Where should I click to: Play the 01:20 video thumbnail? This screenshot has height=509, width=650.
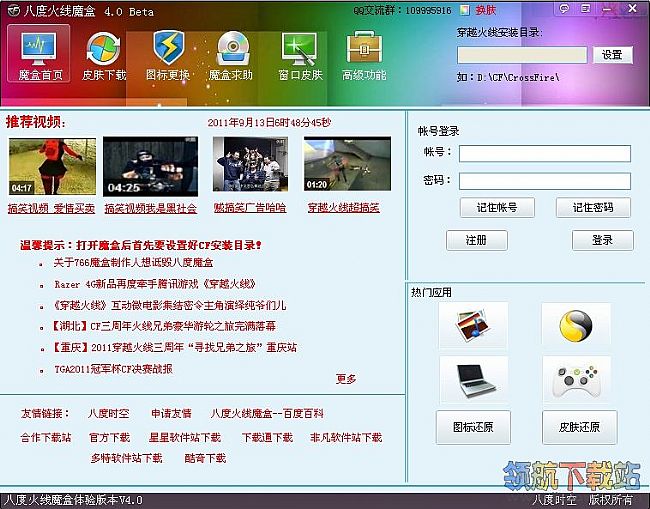tap(347, 164)
